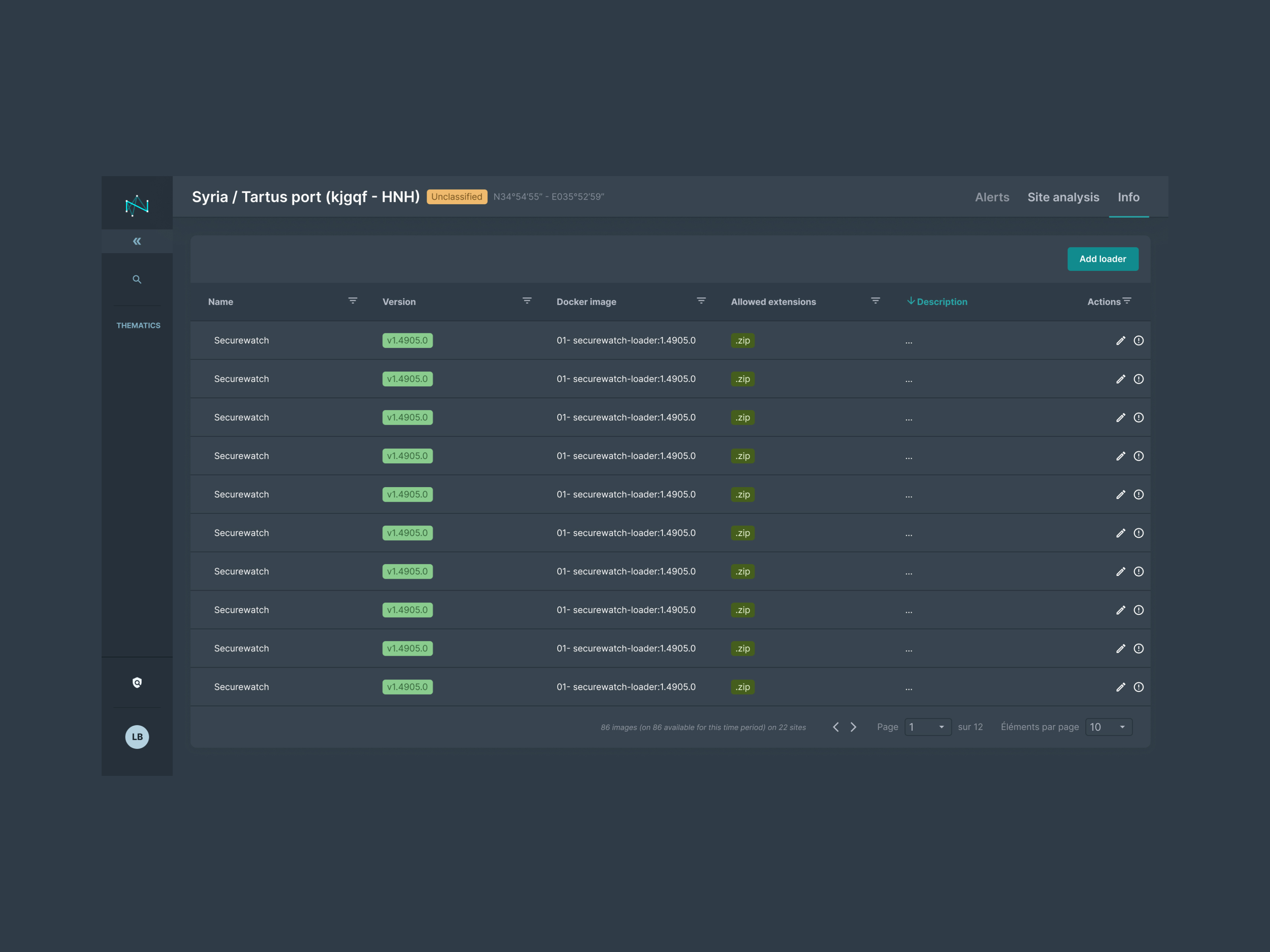Open the Page number dropdown

click(x=927, y=727)
